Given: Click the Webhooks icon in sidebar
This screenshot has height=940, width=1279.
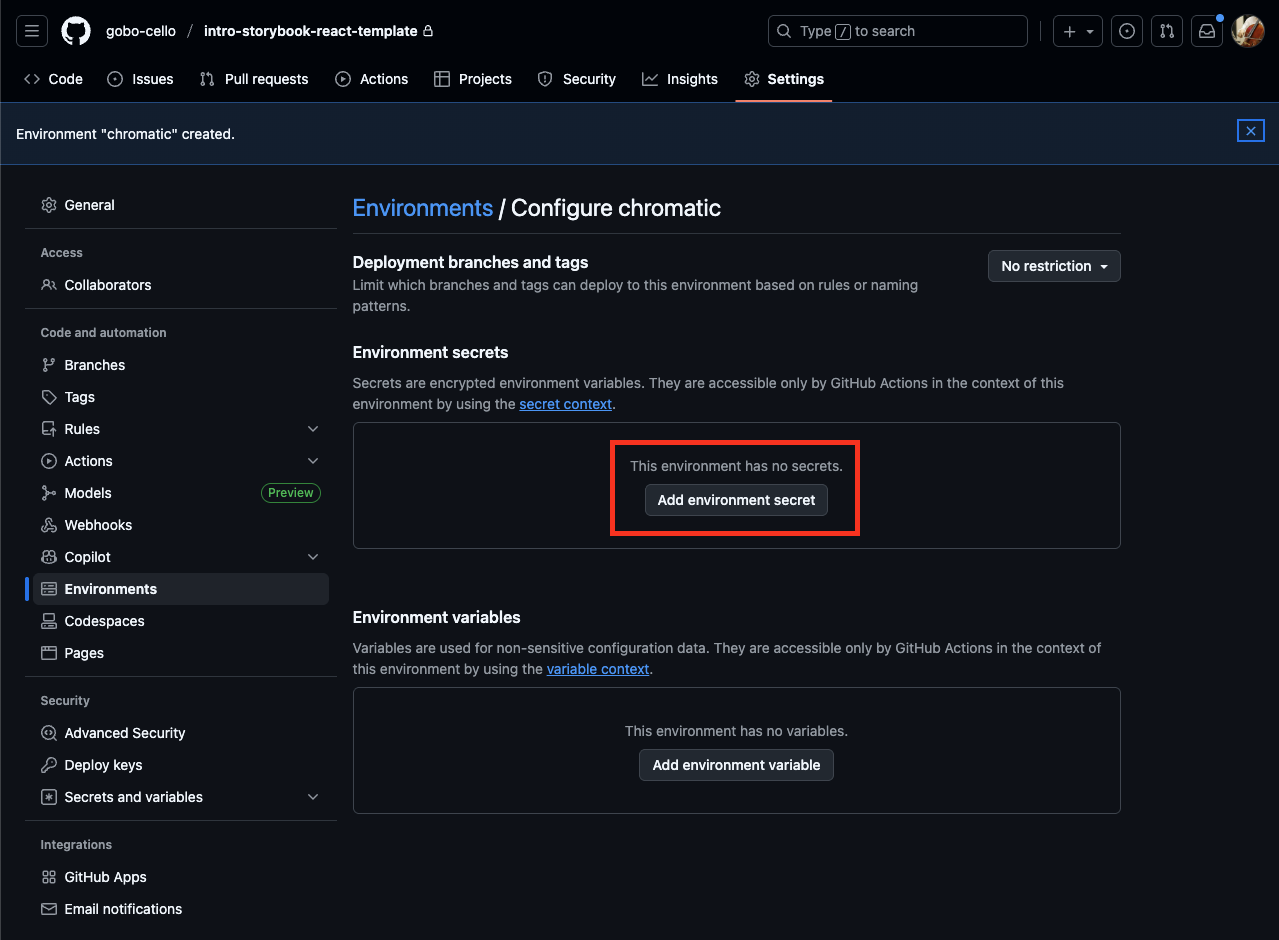Looking at the screenshot, I should coord(49,525).
